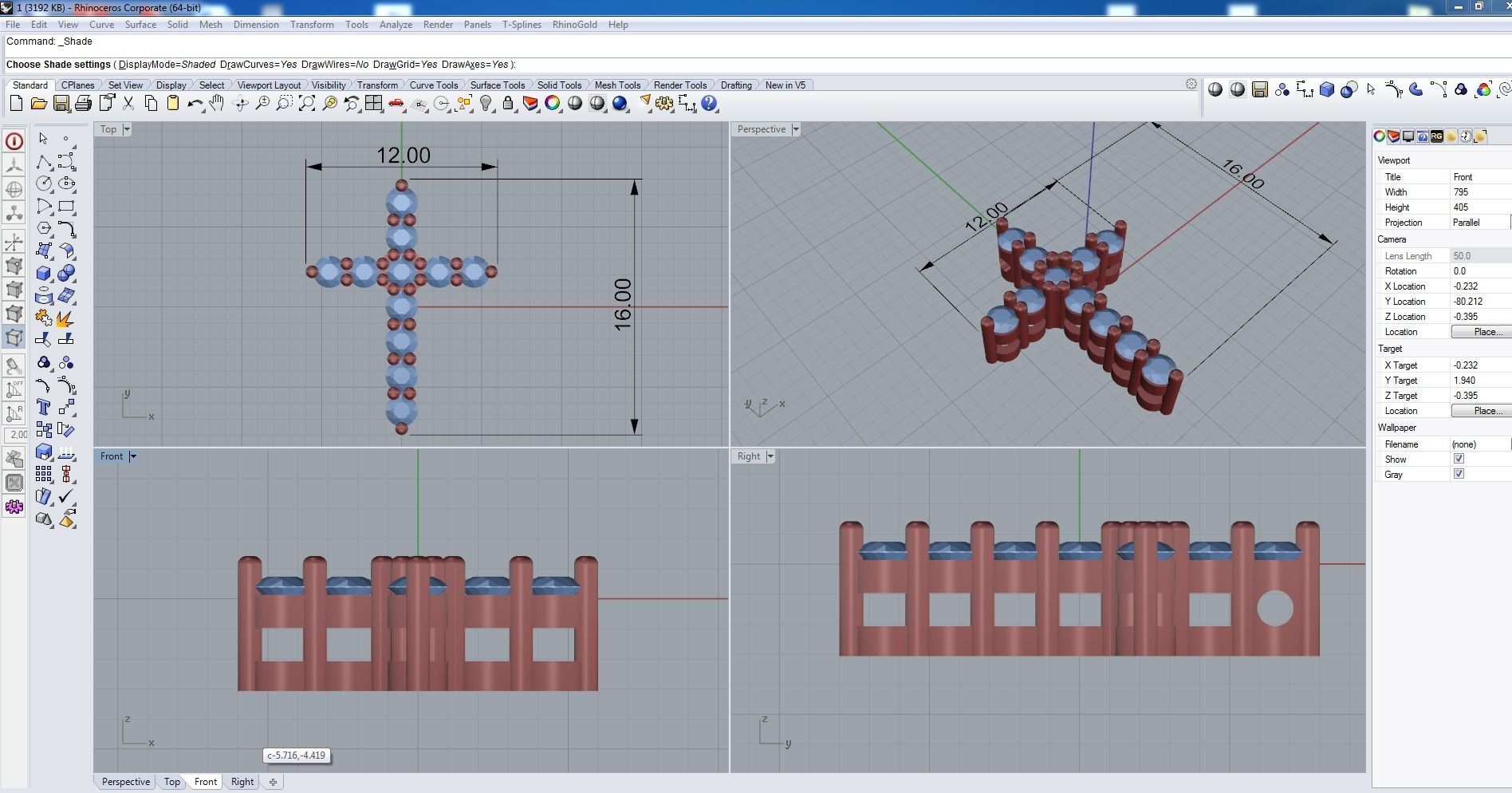Click the New file icon
The height and width of the screenshot is (793, 1512).
click(16, 104)
